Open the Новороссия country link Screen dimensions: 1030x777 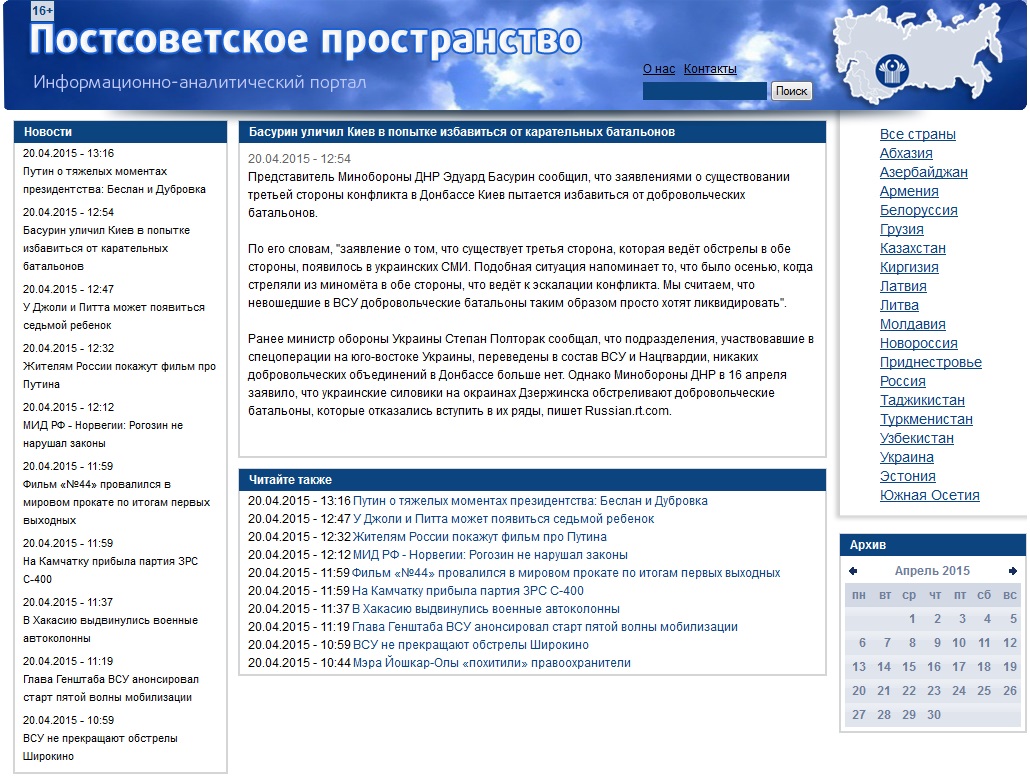pyautogui.click(x=918, y=344)
